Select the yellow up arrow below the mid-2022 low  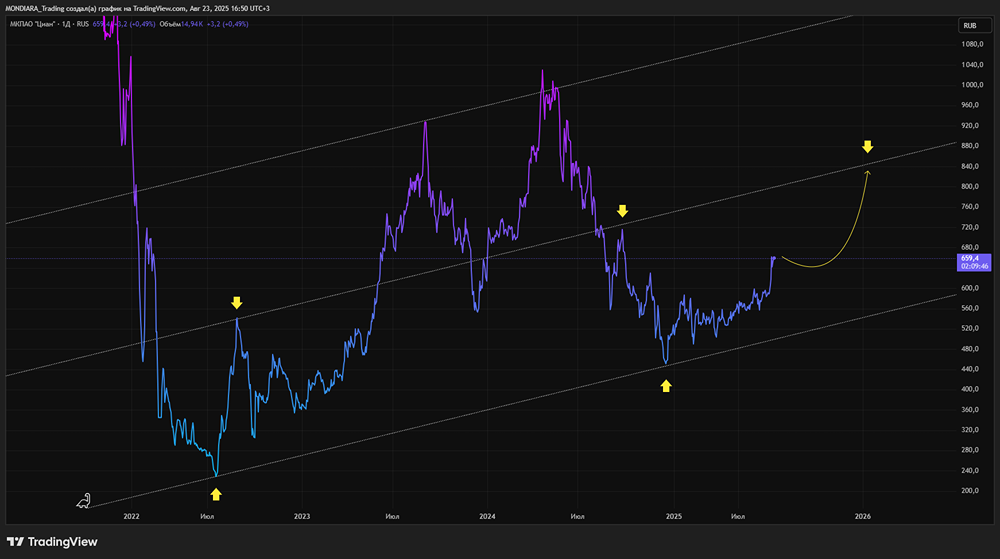coord(216,494)
